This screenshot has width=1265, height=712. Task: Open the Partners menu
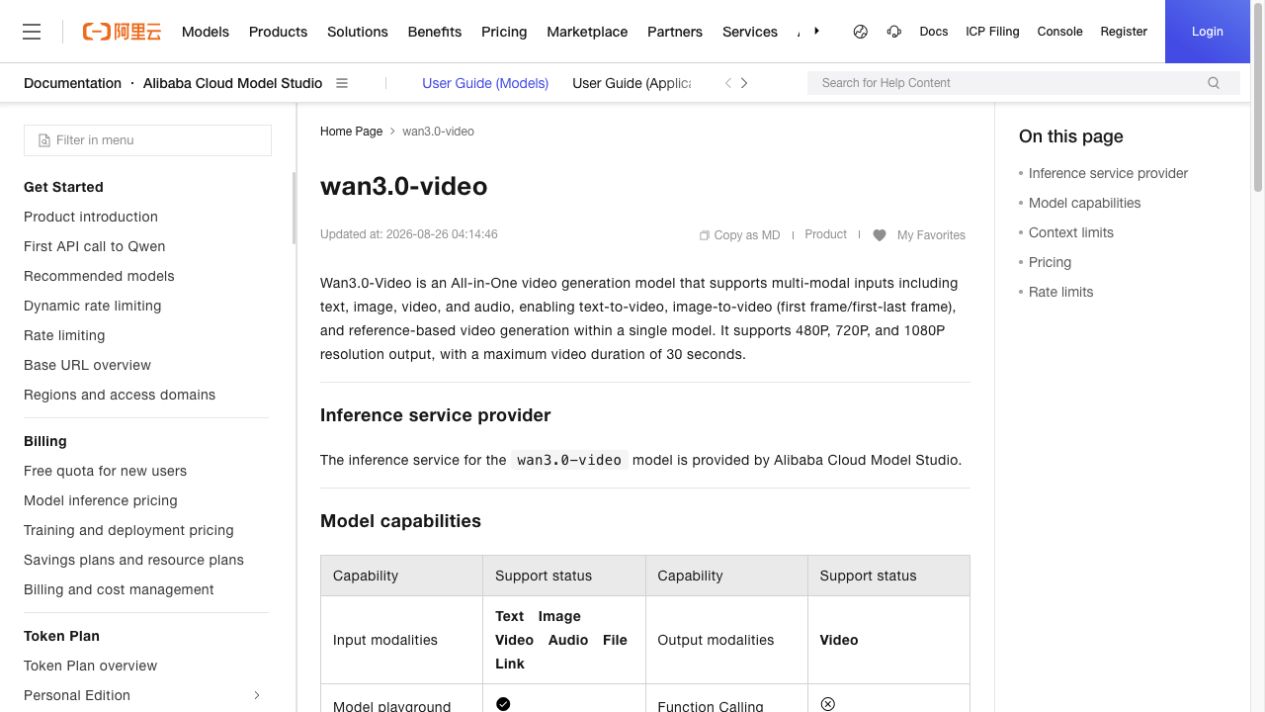pyautogui.click(x=675, y=31)
